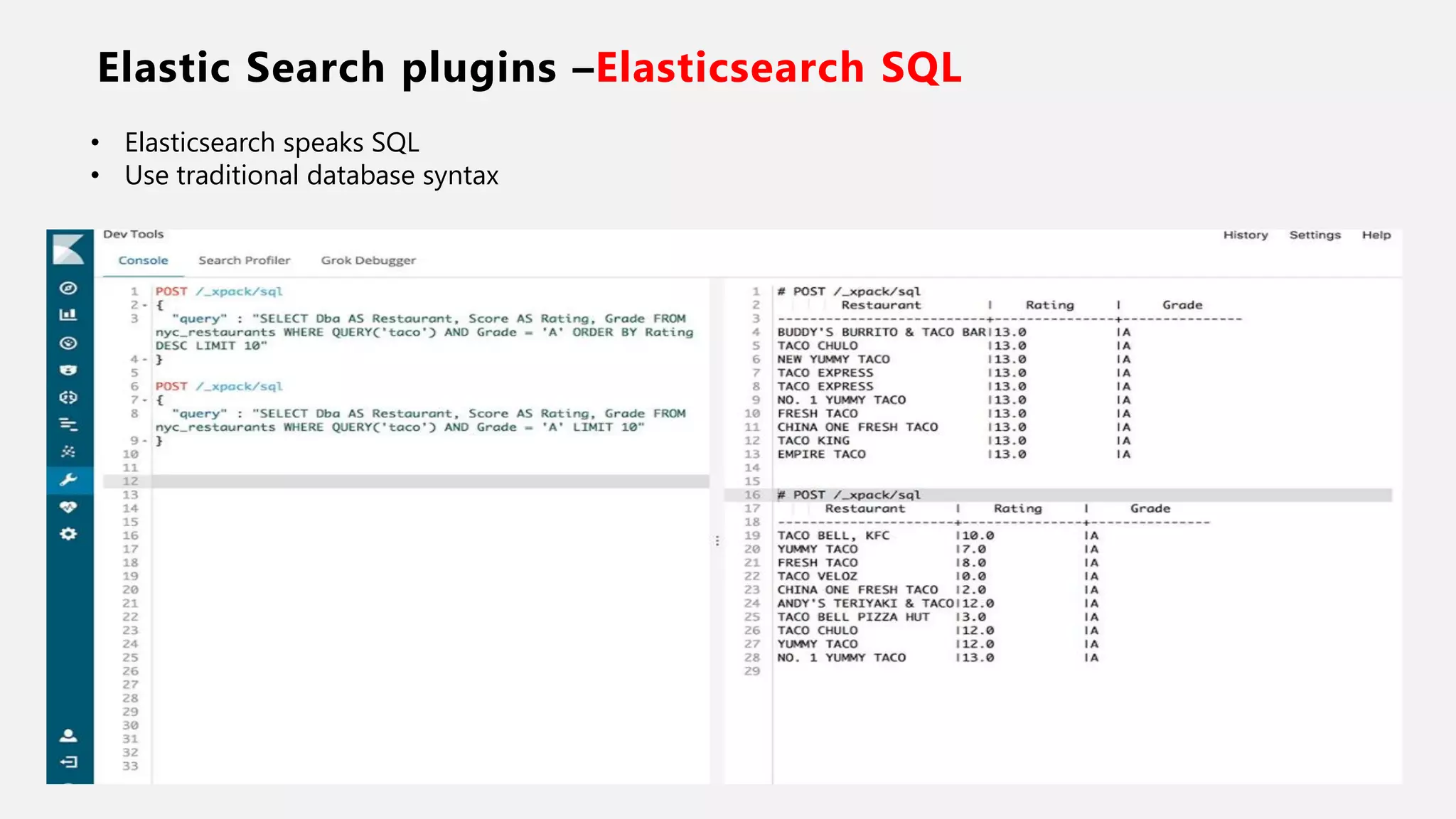Click output row "BUDDY'S BURRITO & TACO BAR"
This screenshot has width=1456, height=819.
tap(881, 332)
